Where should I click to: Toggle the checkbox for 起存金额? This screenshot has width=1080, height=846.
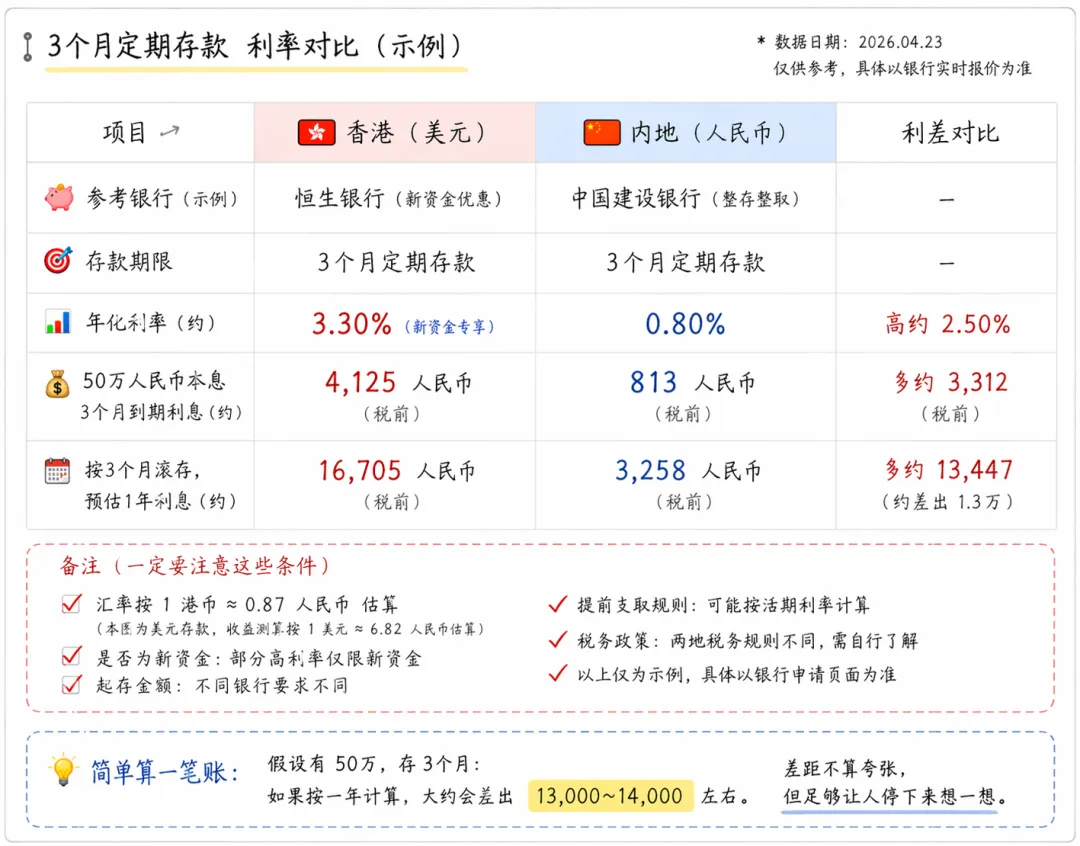(x=72, y=684)
